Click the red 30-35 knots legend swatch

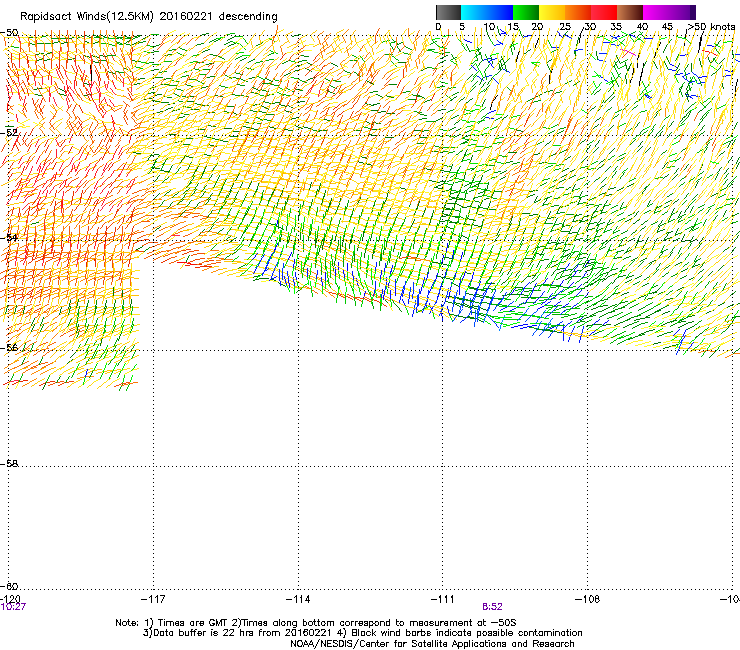click(604, 12)
